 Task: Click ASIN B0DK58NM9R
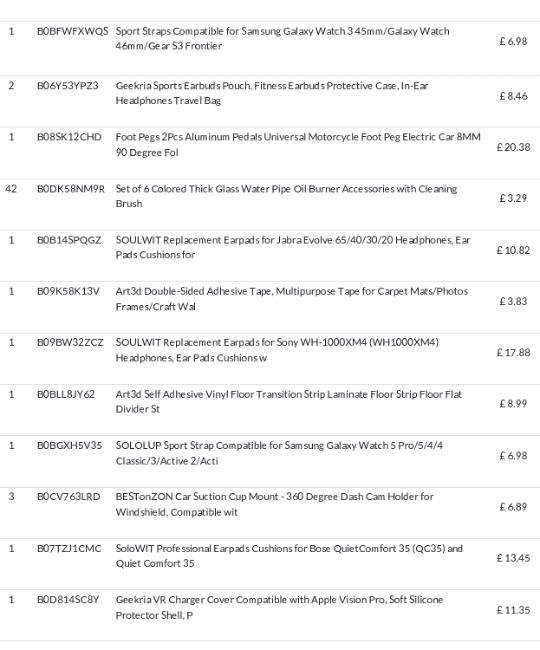coord(71,189)
